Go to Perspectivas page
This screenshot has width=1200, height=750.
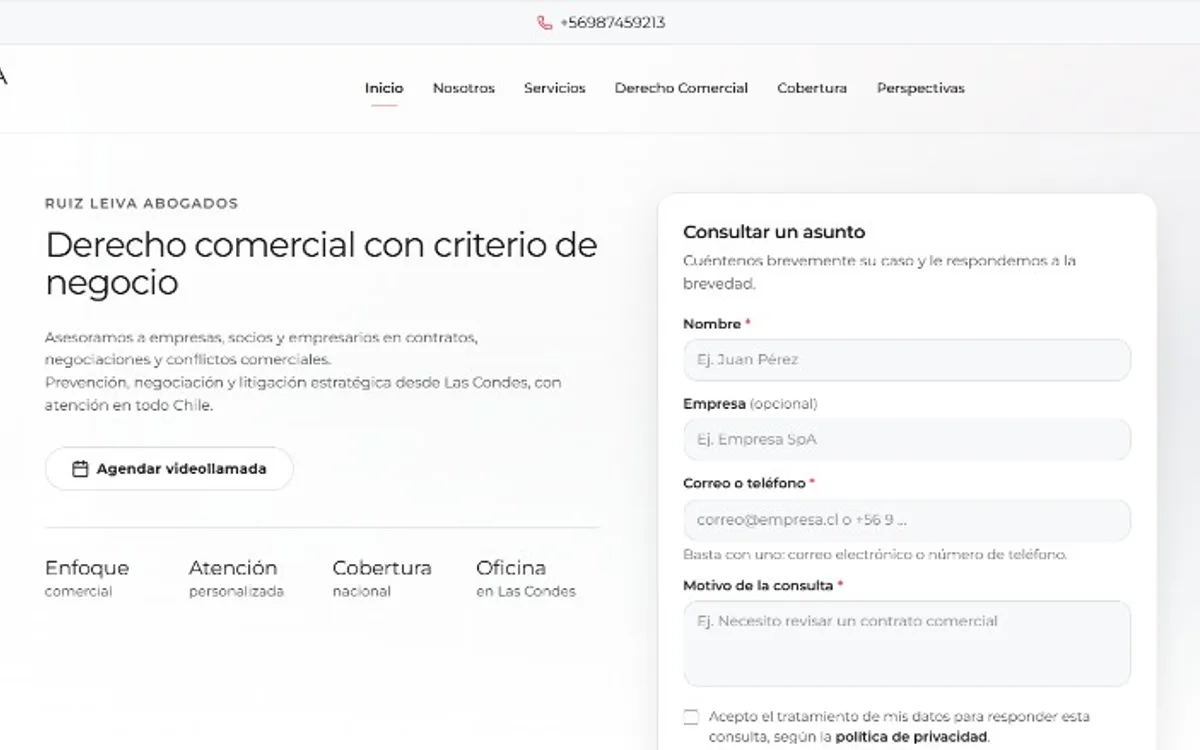[921, 88]
